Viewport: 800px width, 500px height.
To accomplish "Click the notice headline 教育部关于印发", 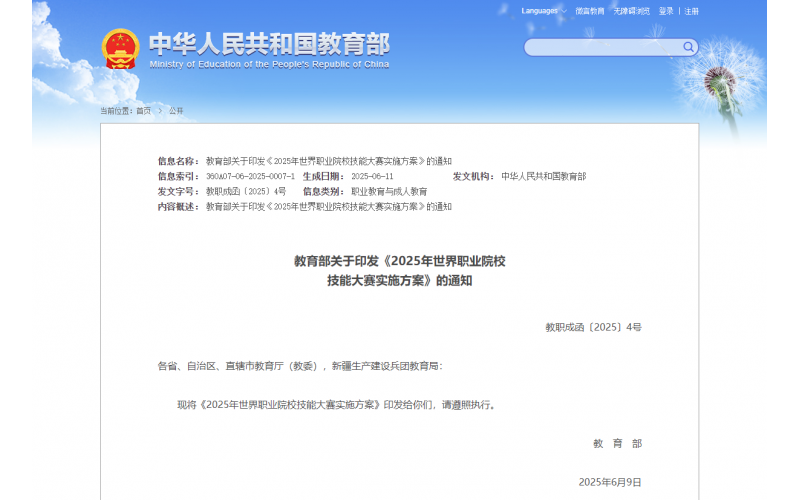I will (399, 270).
